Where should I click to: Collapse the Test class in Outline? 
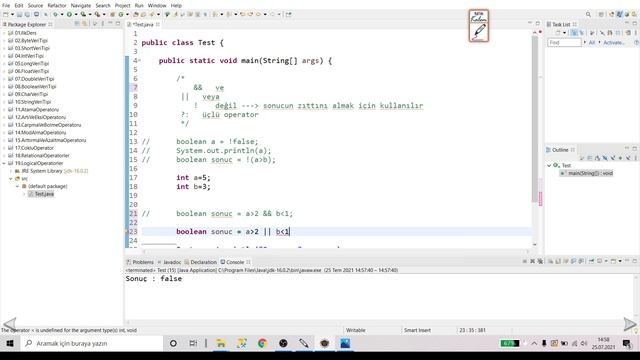[549, 165]
